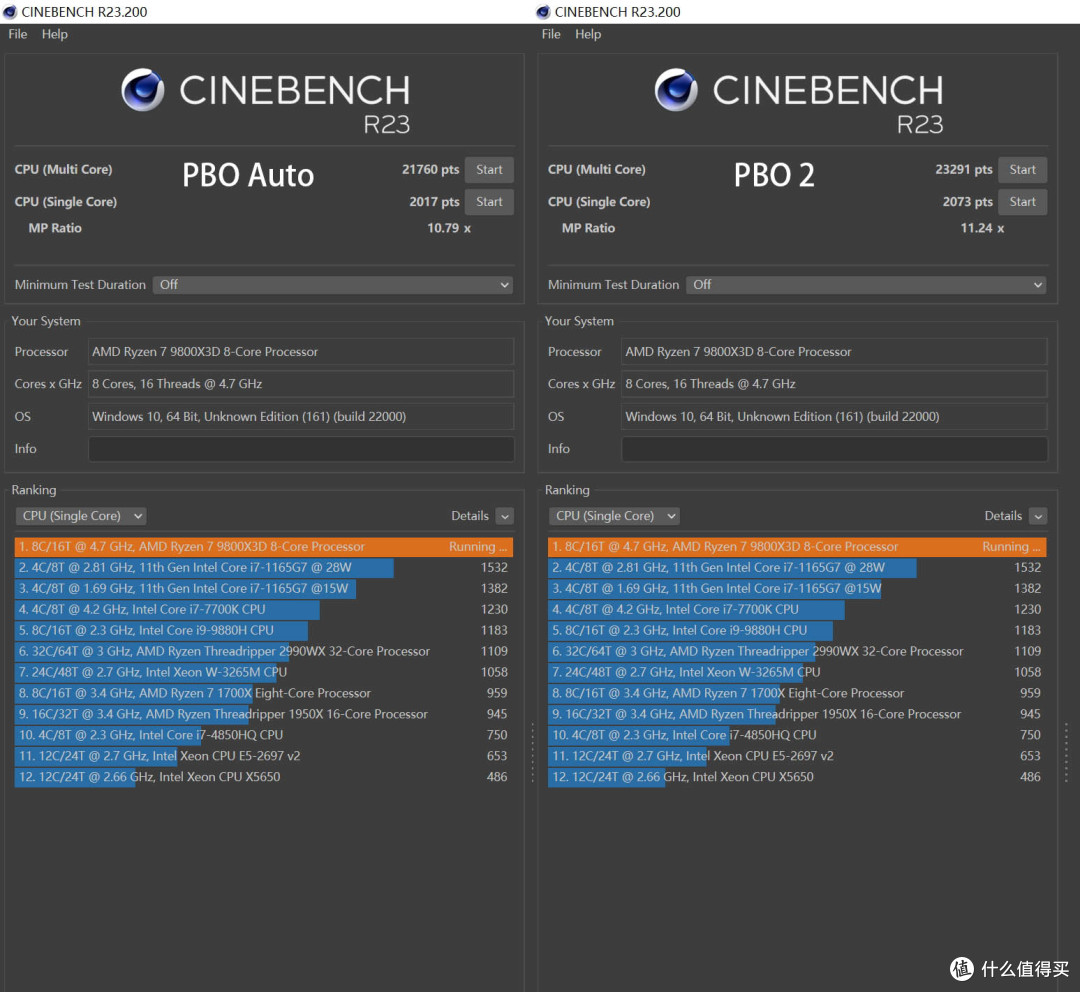Start the Multi Core test in PBO 2 window
This screenshot has width=1080, height=992.
tap(1022, 169)
